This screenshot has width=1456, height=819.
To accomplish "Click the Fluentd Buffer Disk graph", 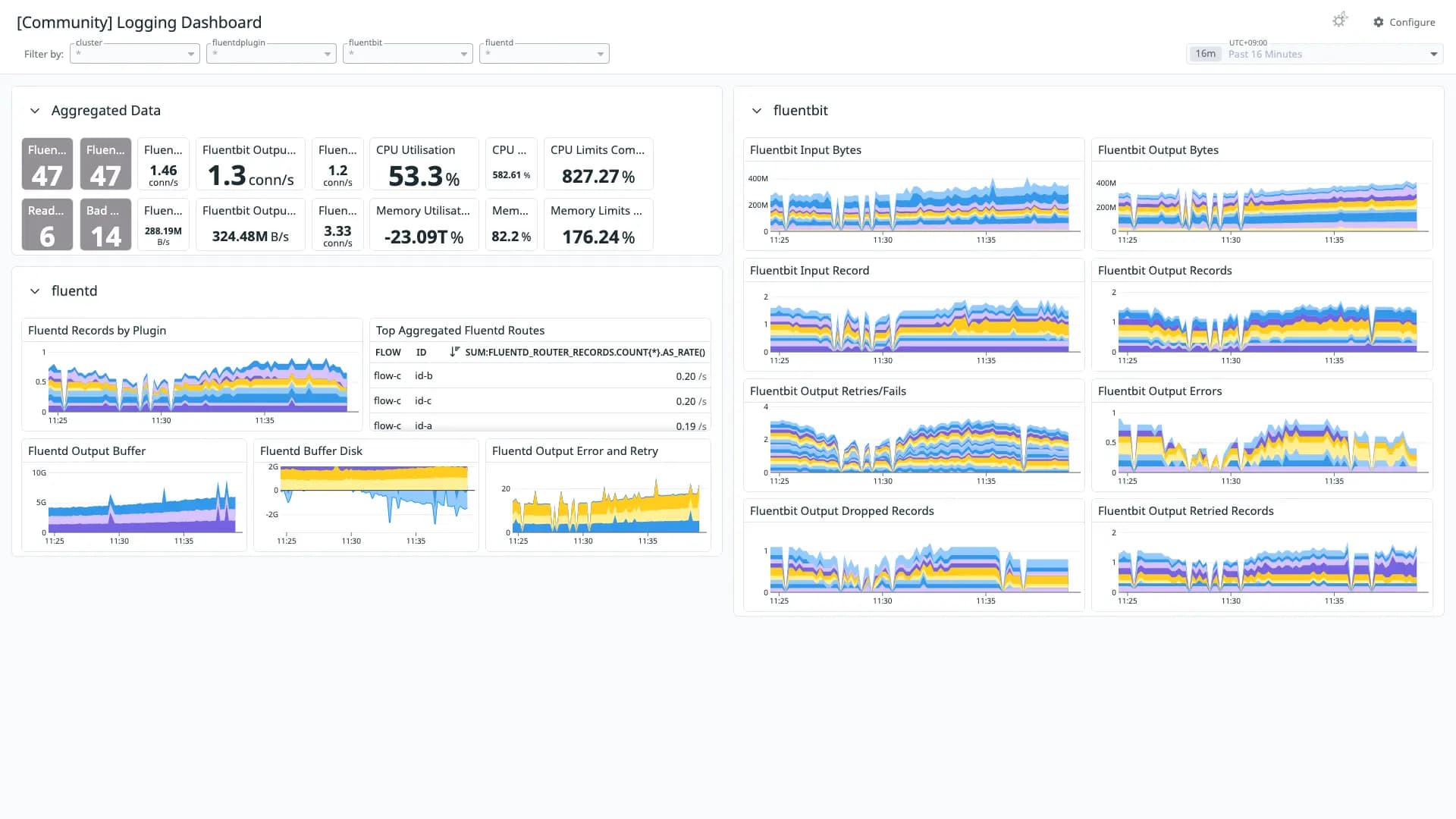I will pyautogui.click(x=366, y=495).
